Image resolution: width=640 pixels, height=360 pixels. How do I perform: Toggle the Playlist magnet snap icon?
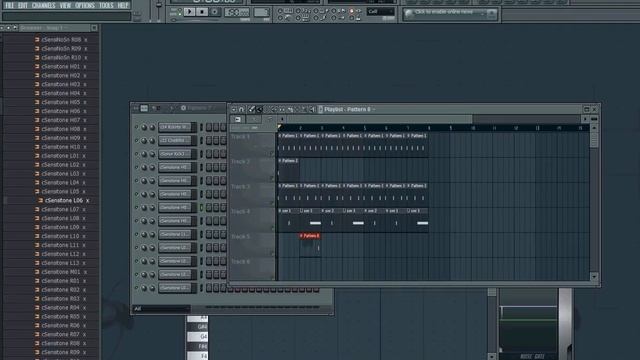(x=242, y=109)
